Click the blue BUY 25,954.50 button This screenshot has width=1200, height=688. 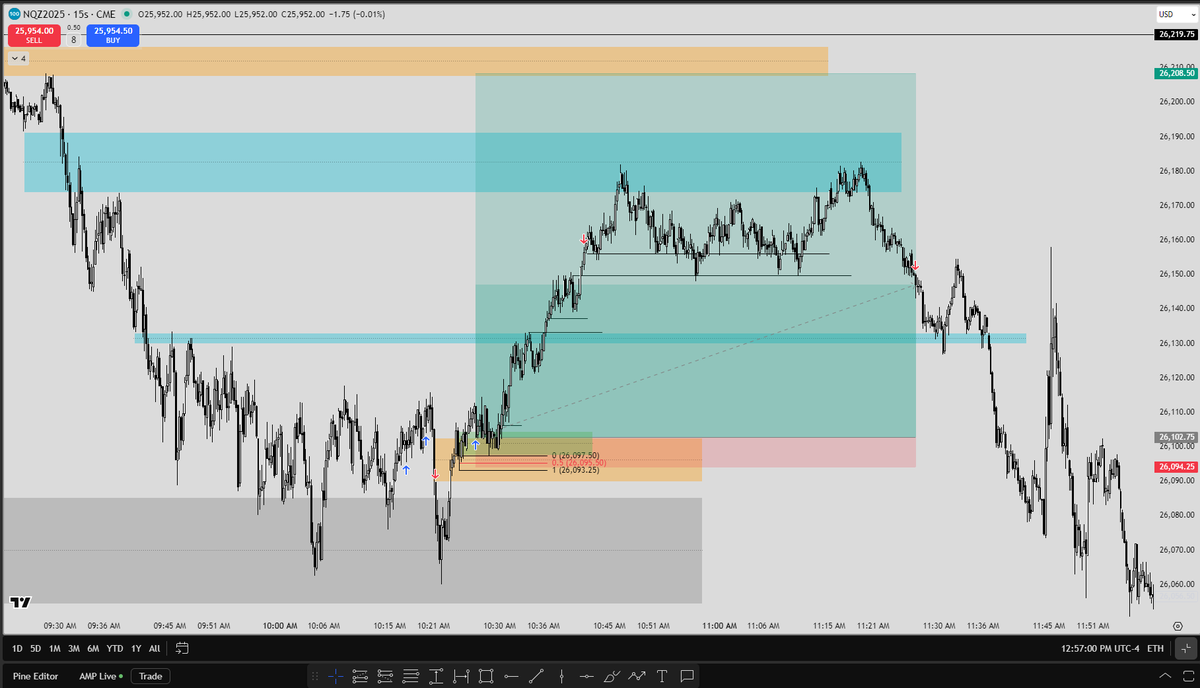[113, 35]
